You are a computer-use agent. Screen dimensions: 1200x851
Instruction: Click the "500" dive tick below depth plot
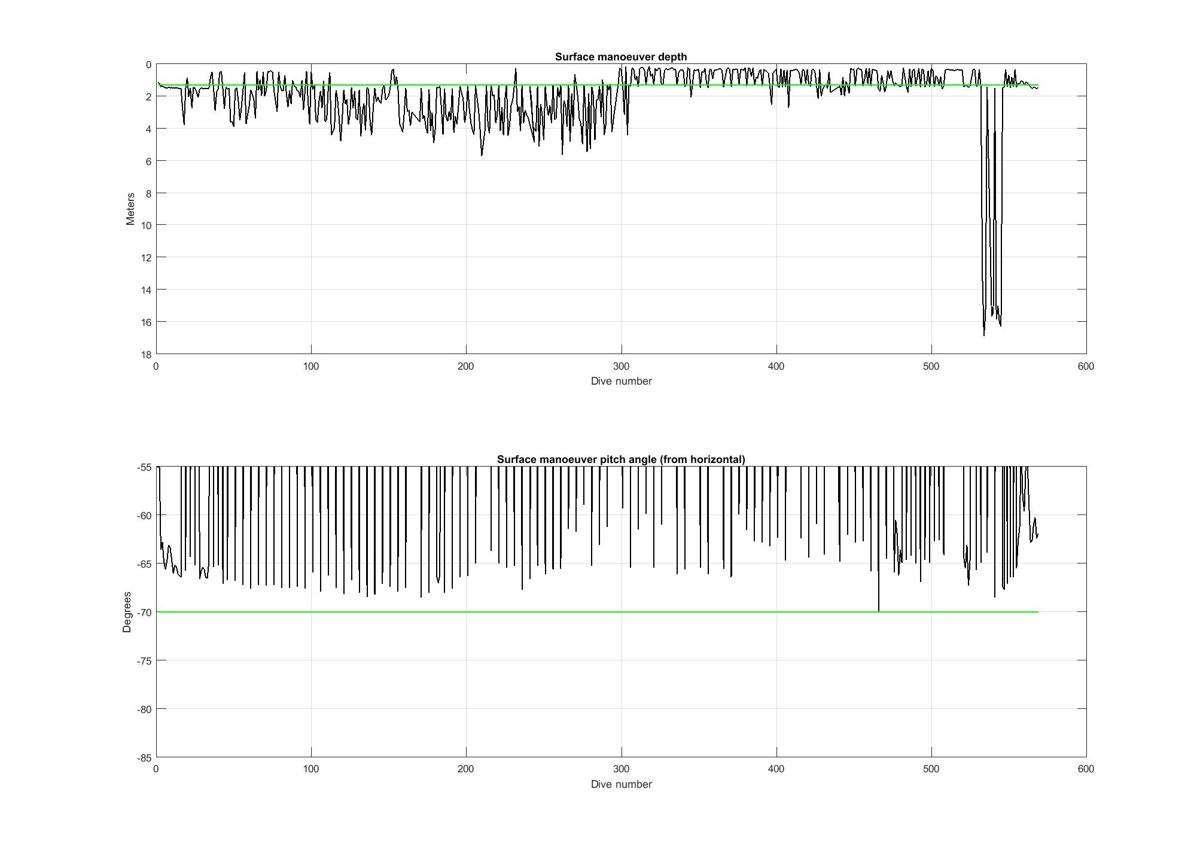[x=931, y=366]
